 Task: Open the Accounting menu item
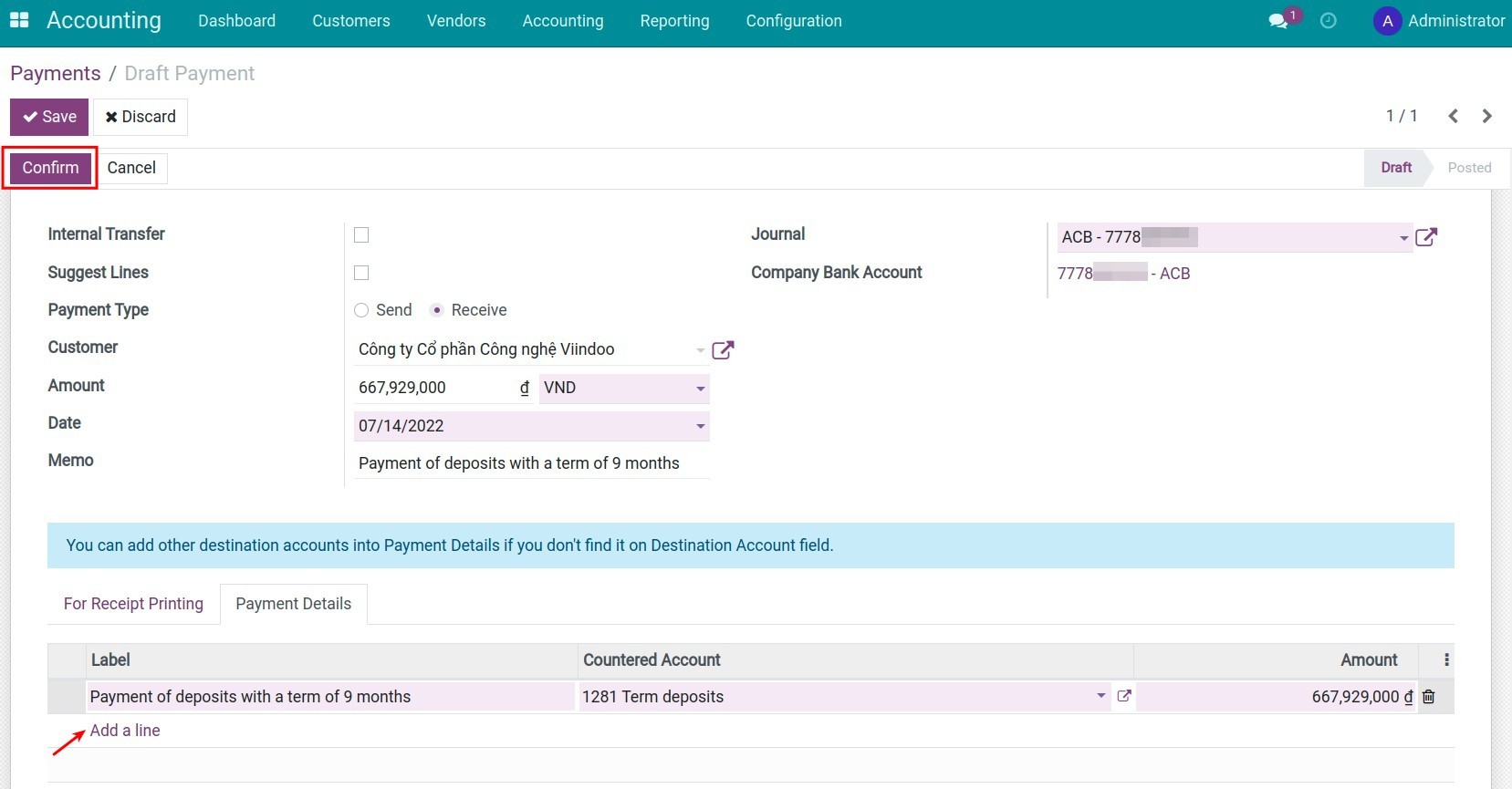click(563, 21)
